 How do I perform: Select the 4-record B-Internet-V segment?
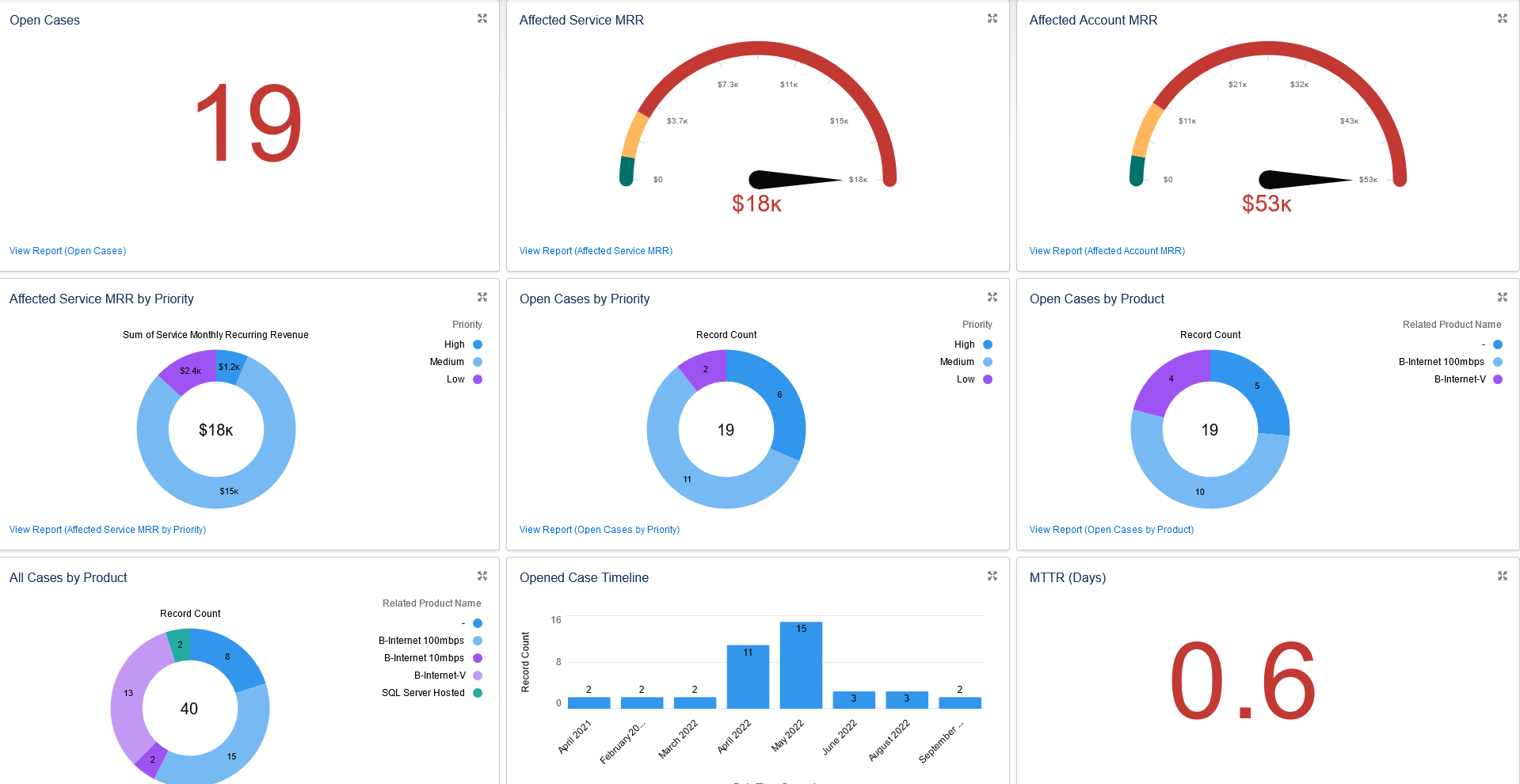point(1171,379)
